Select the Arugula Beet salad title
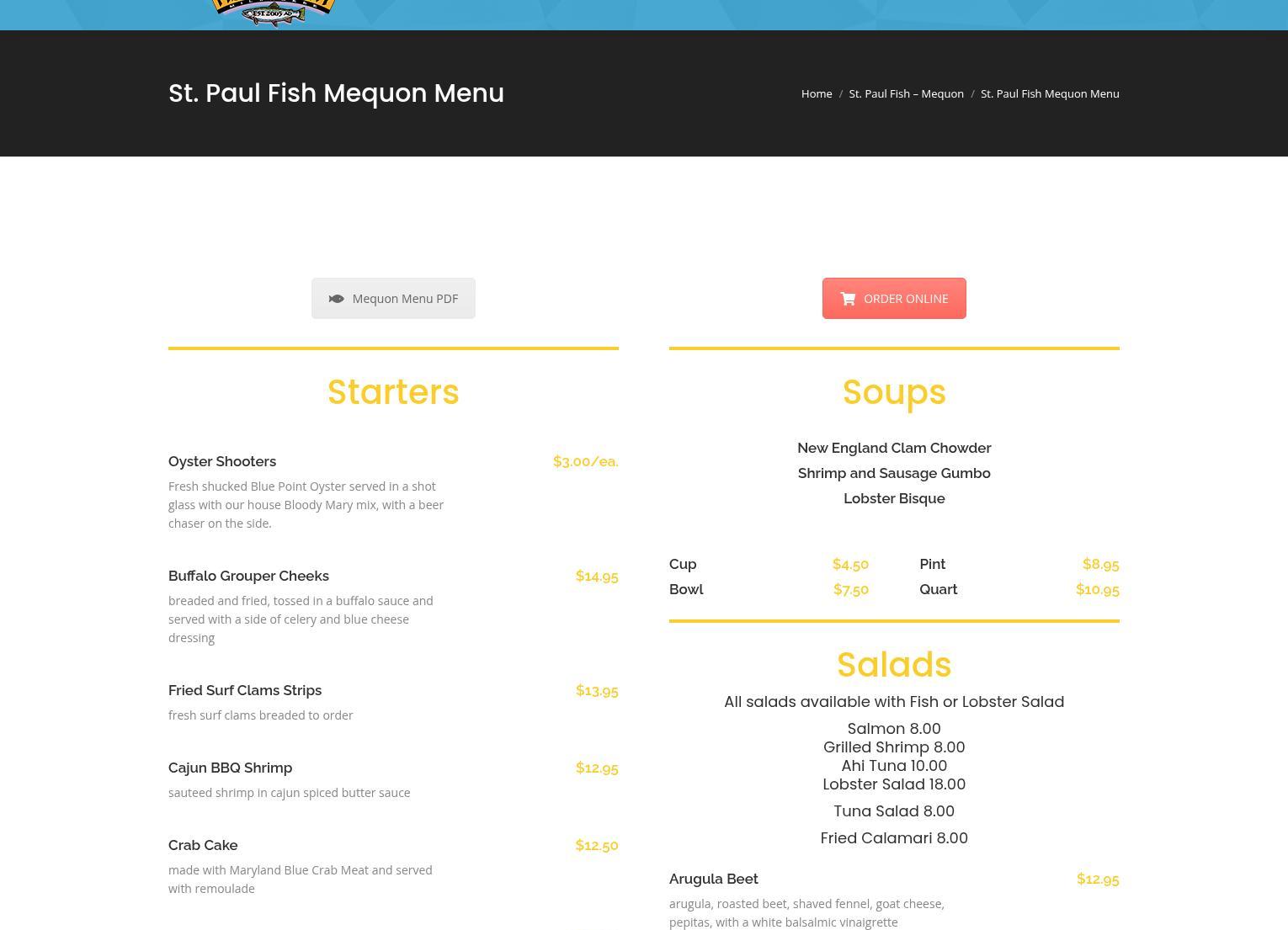The height and width of the screenshot is (930, 1288). pyautogui.click(x=714, y=879)
